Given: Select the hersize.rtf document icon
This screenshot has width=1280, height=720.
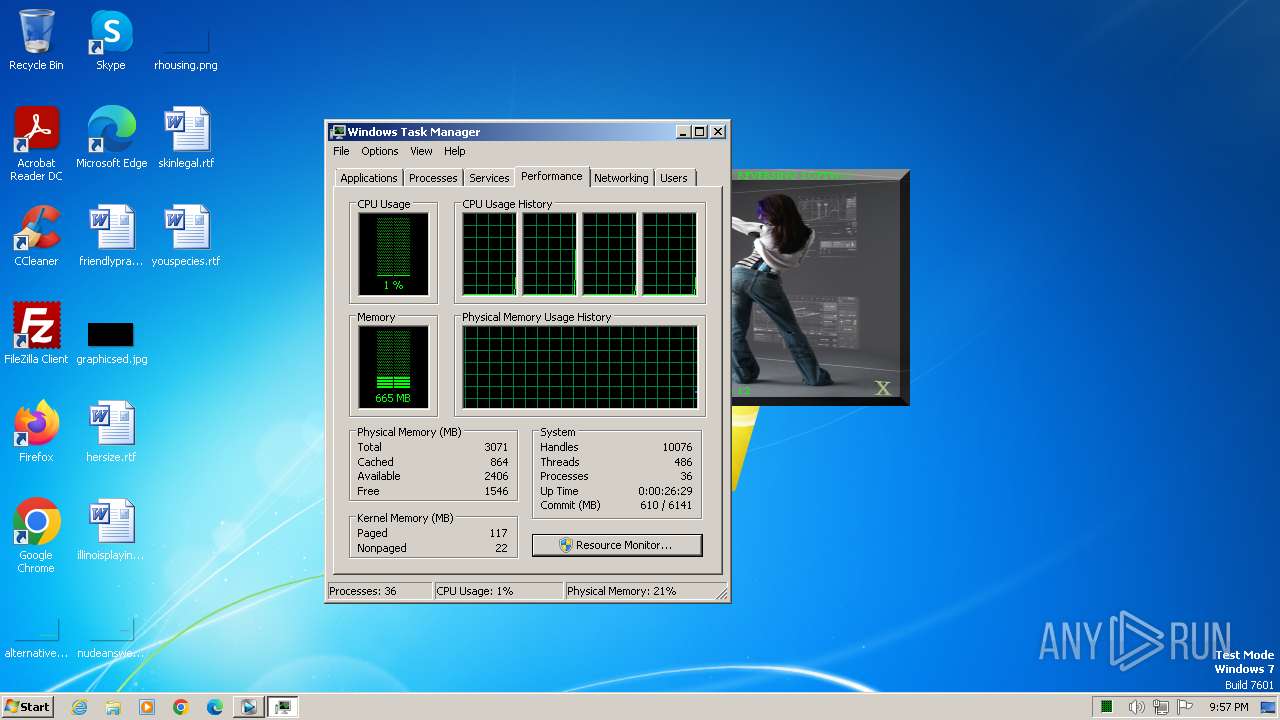Looking at the screenshot, I should click(x=111, y=431).
